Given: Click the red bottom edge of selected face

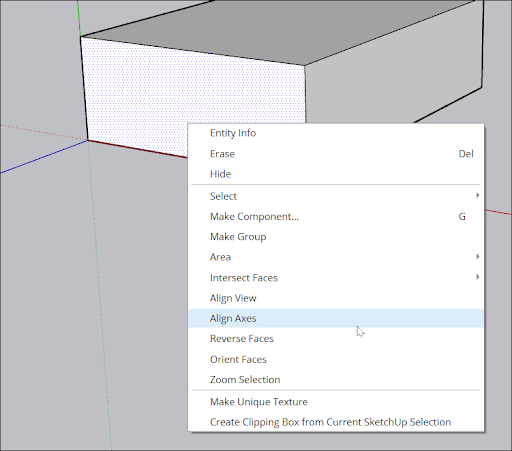Looking at the screenshot, I should (137, 149).
